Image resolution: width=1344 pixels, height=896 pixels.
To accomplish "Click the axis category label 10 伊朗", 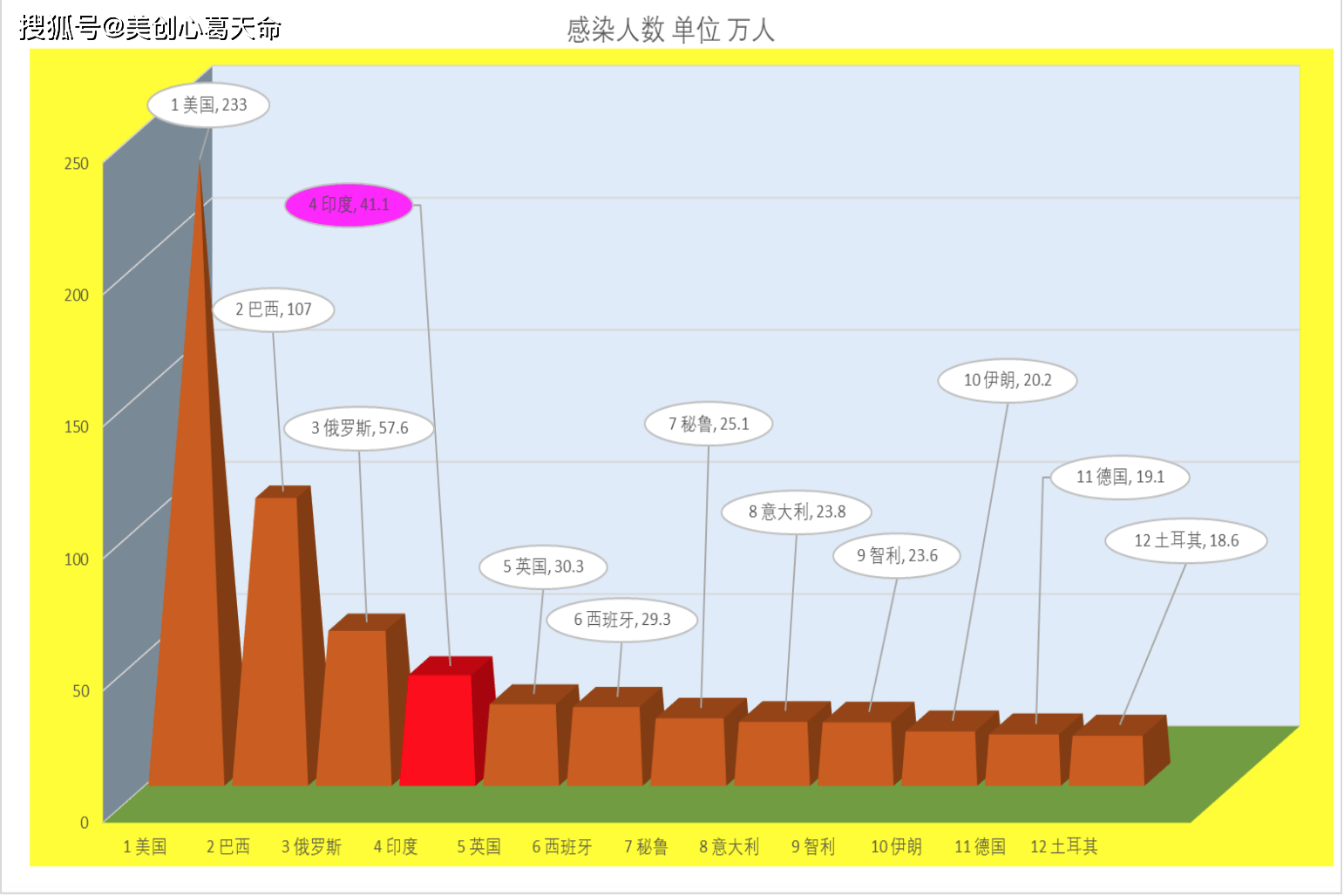I will [896, 846].
